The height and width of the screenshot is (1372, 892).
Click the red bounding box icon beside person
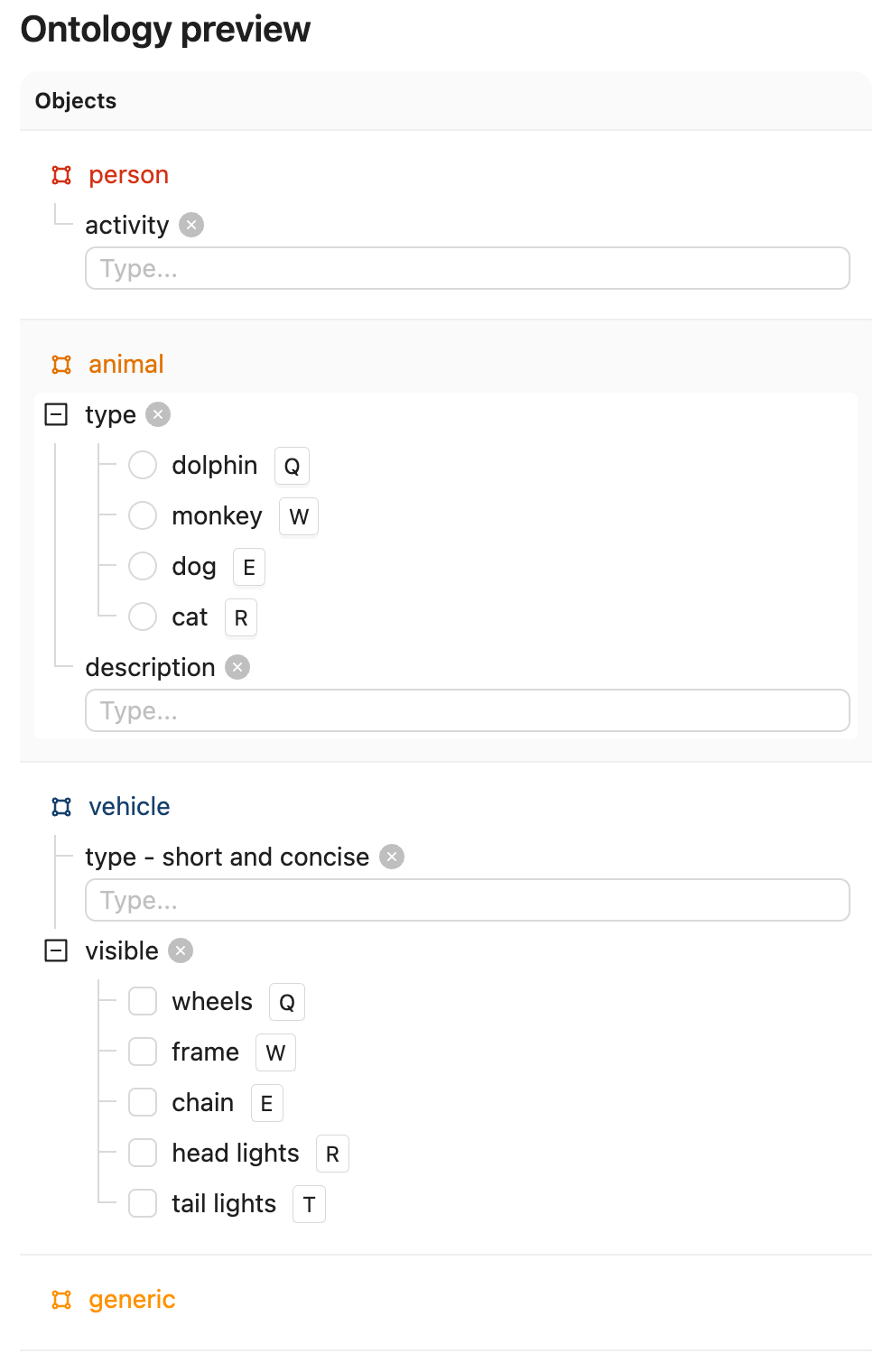coord(61,175)
